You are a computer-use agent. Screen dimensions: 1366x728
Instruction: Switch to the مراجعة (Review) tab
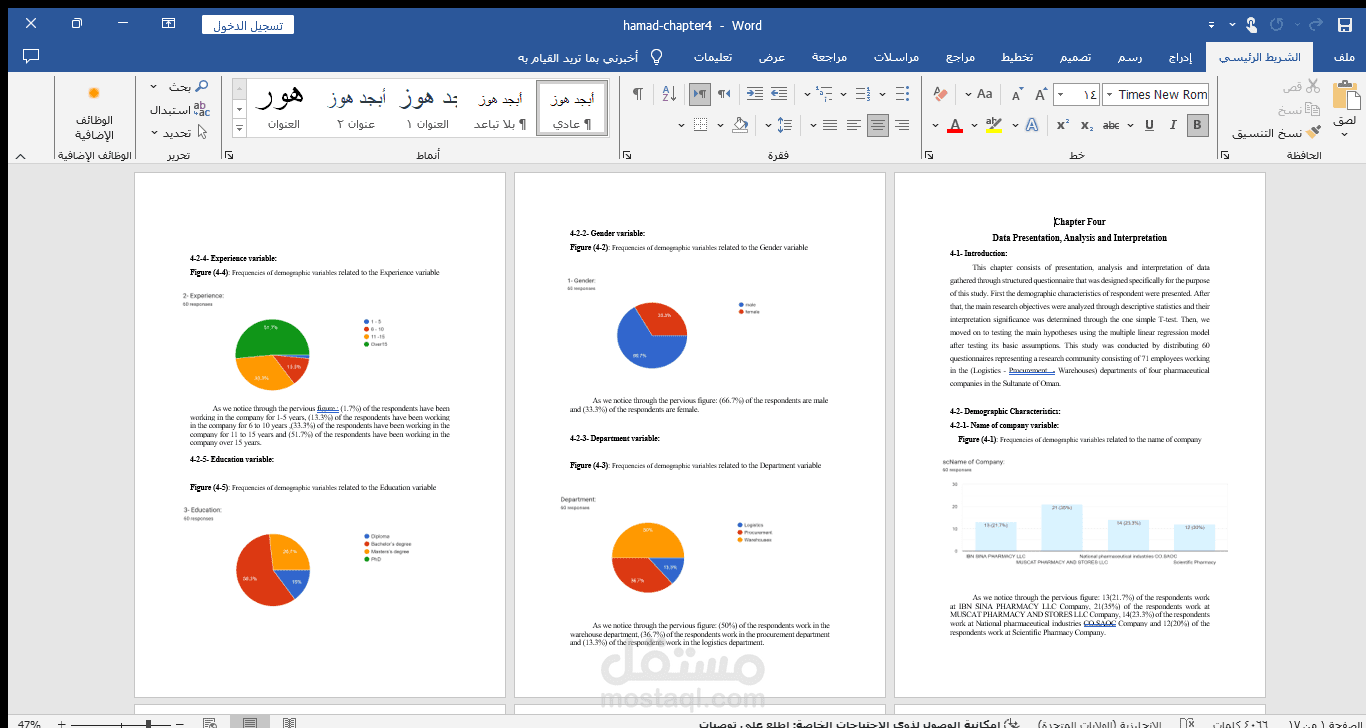click(828, 57)
